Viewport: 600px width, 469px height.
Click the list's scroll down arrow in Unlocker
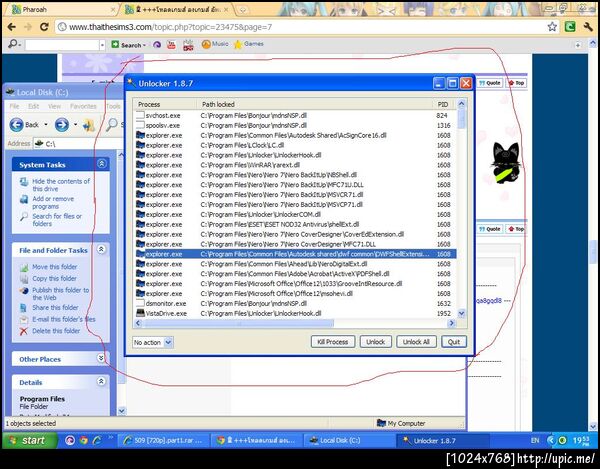(x=461, y=313)
